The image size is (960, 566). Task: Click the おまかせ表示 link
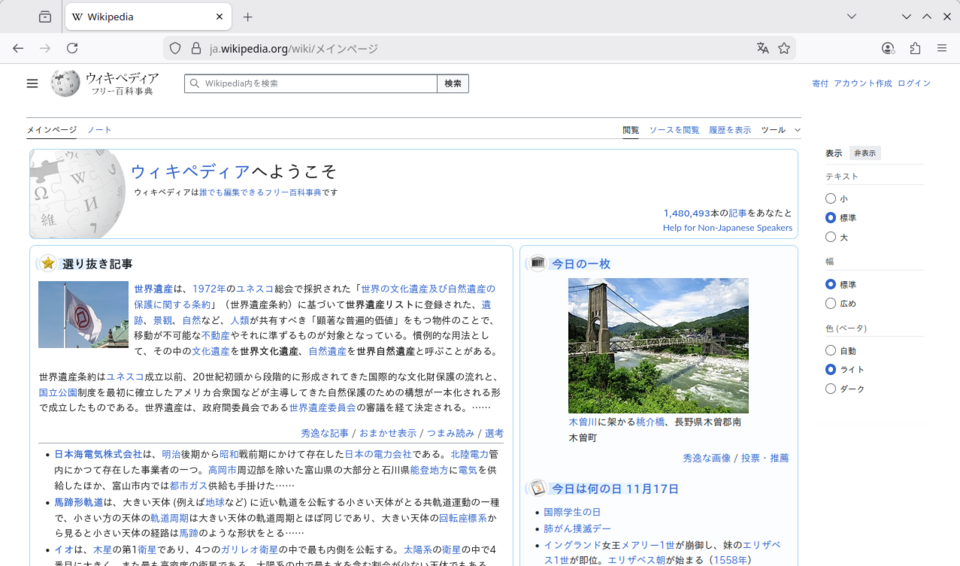388,433
